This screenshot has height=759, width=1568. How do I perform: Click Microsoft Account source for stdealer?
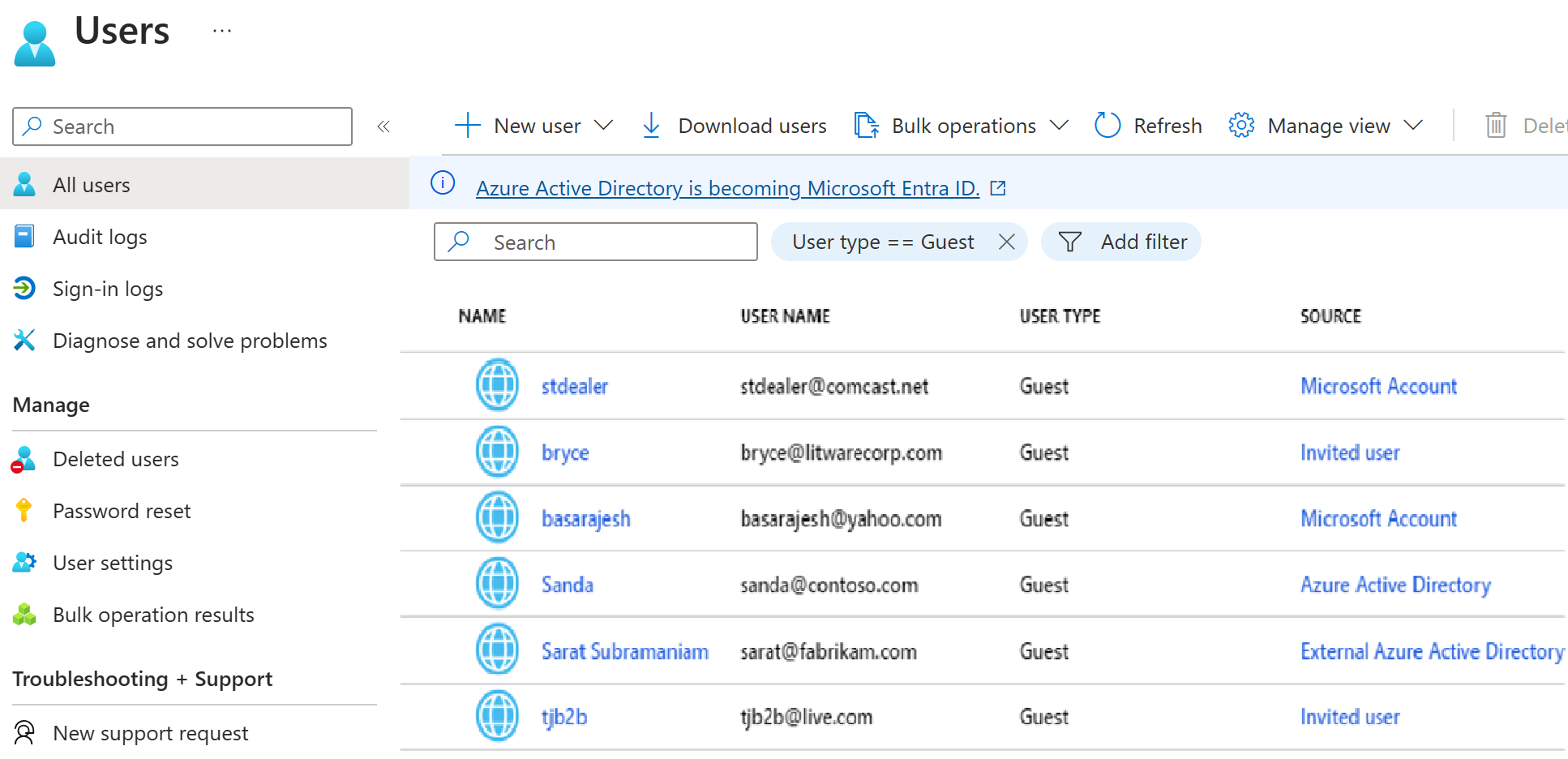(1378, 386)
